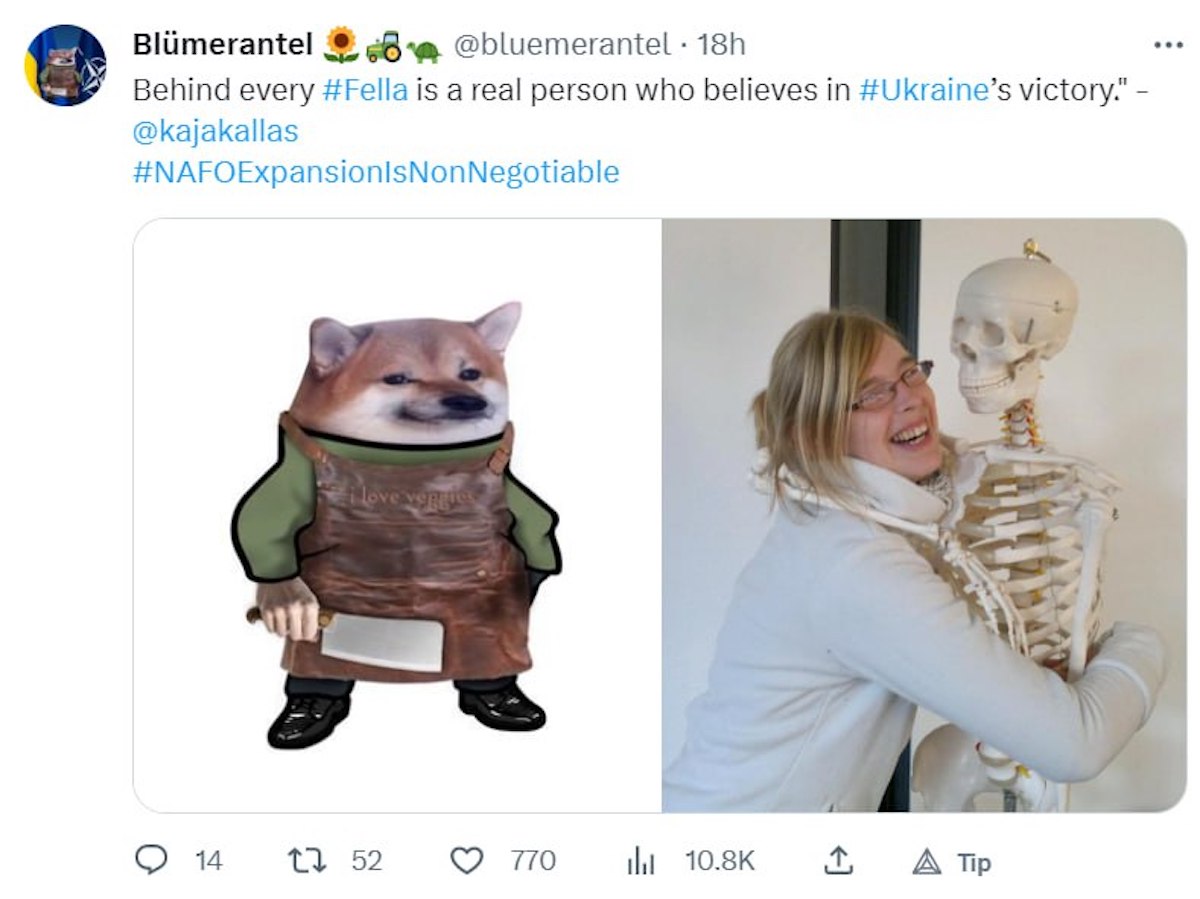Click the 10.8K views count
Image resolution: width=1200 pixels, height=899 pixels.
719,860
